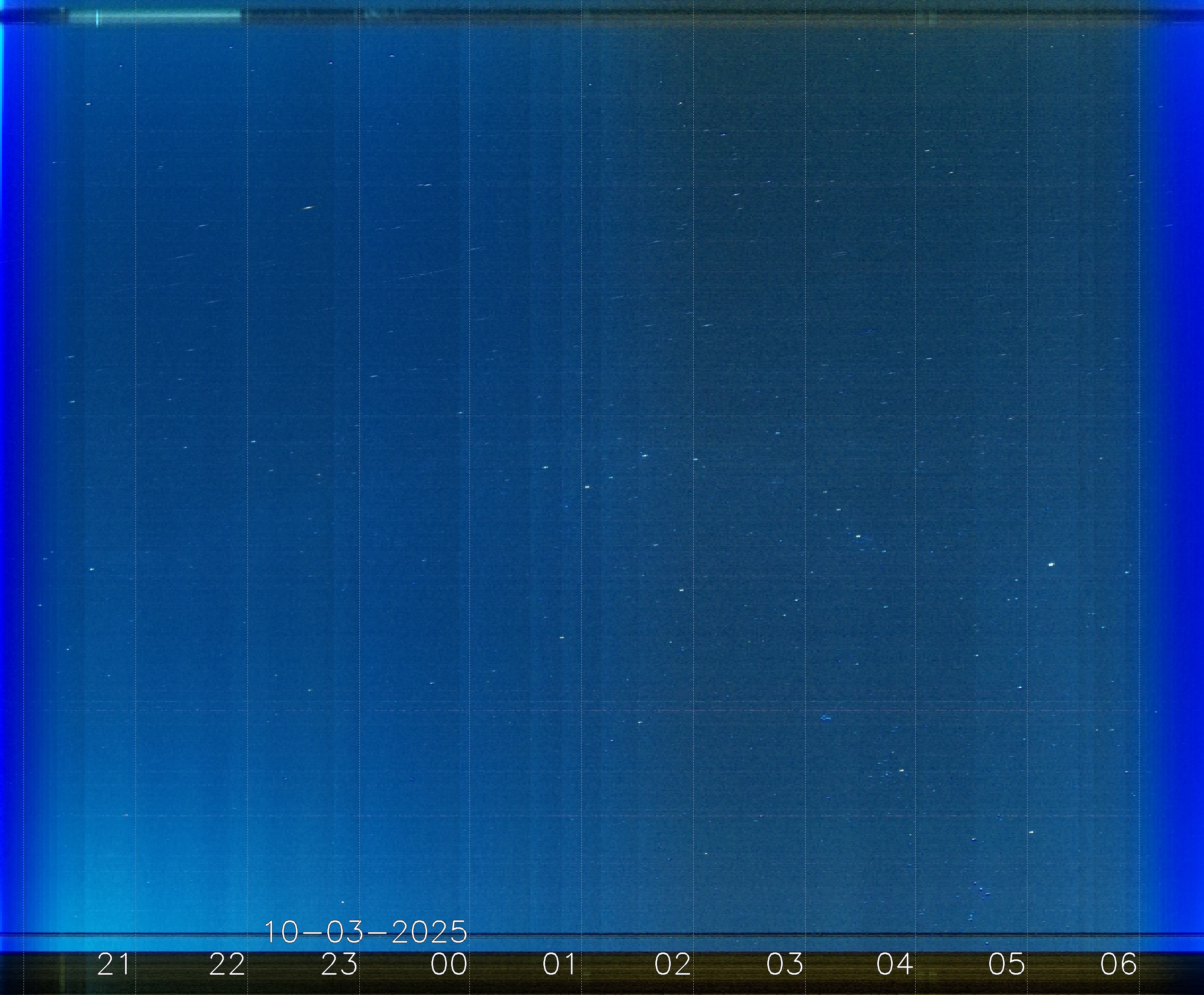The height and width of the screenshot is (995, 1204).
Task: Click the 00 midnight hour label
Action: point(449,965)
